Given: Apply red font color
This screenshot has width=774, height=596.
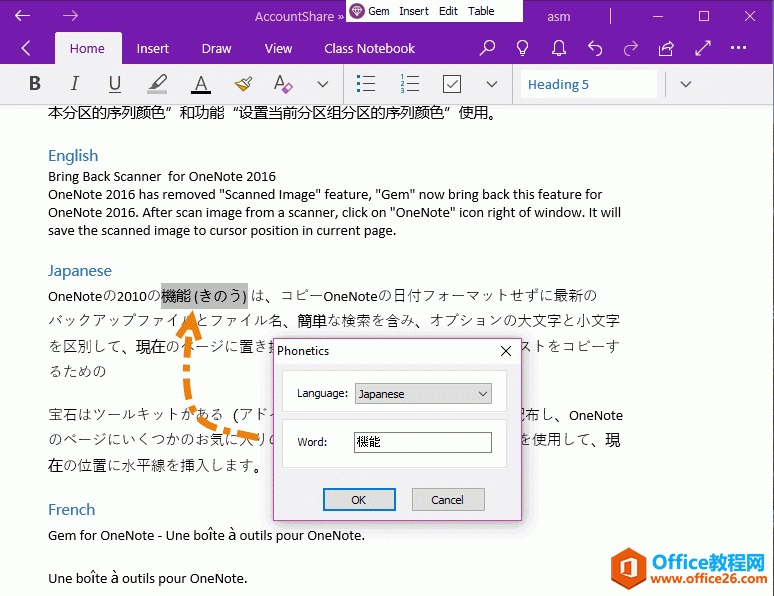Looking at the screenshot, I should (200, 84).
